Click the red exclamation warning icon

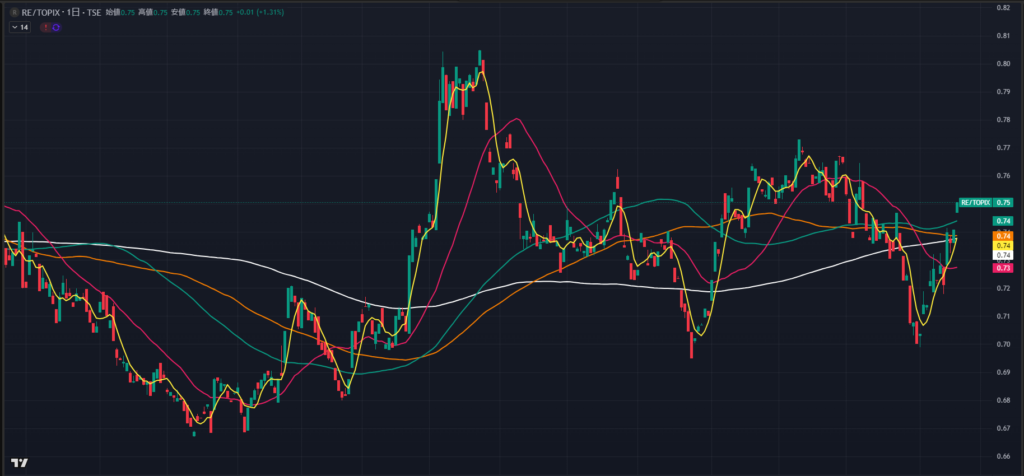(x=46, y=27)
